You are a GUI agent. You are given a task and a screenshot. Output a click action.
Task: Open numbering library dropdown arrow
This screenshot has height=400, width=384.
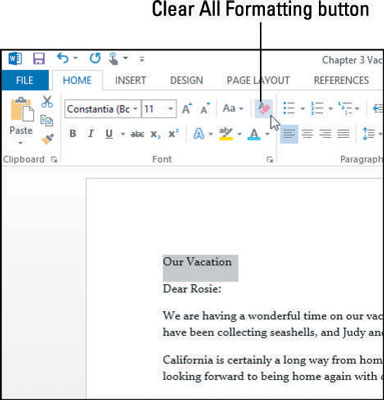[330, 109]
